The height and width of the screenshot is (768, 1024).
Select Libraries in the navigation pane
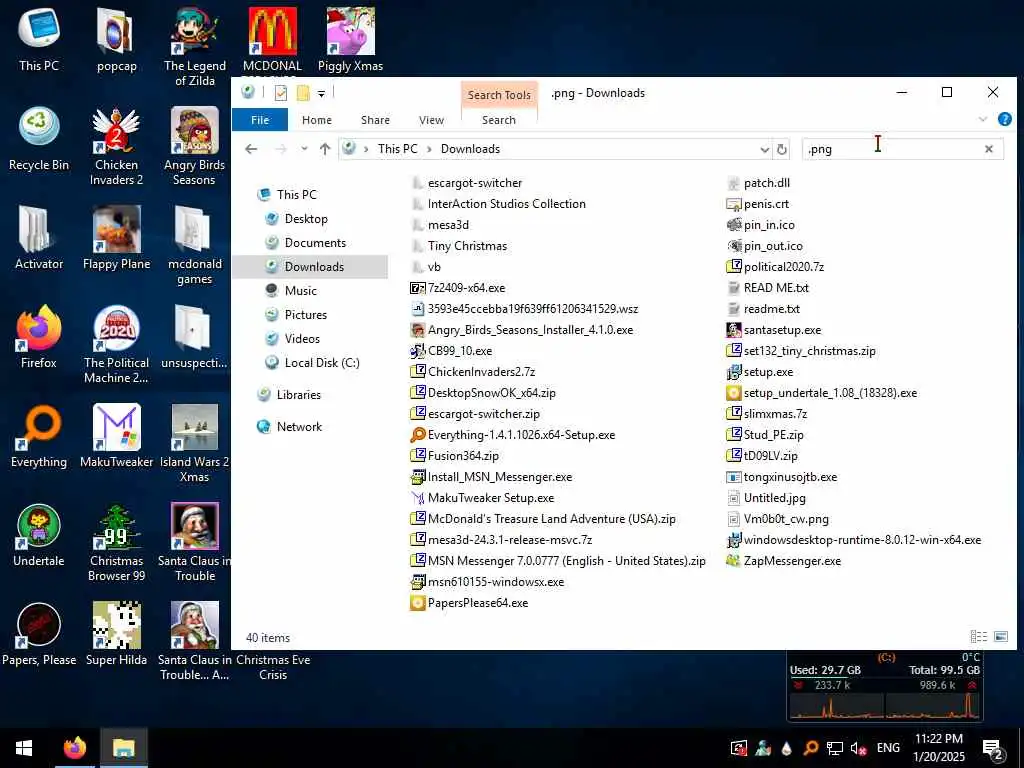coord(298,394)
